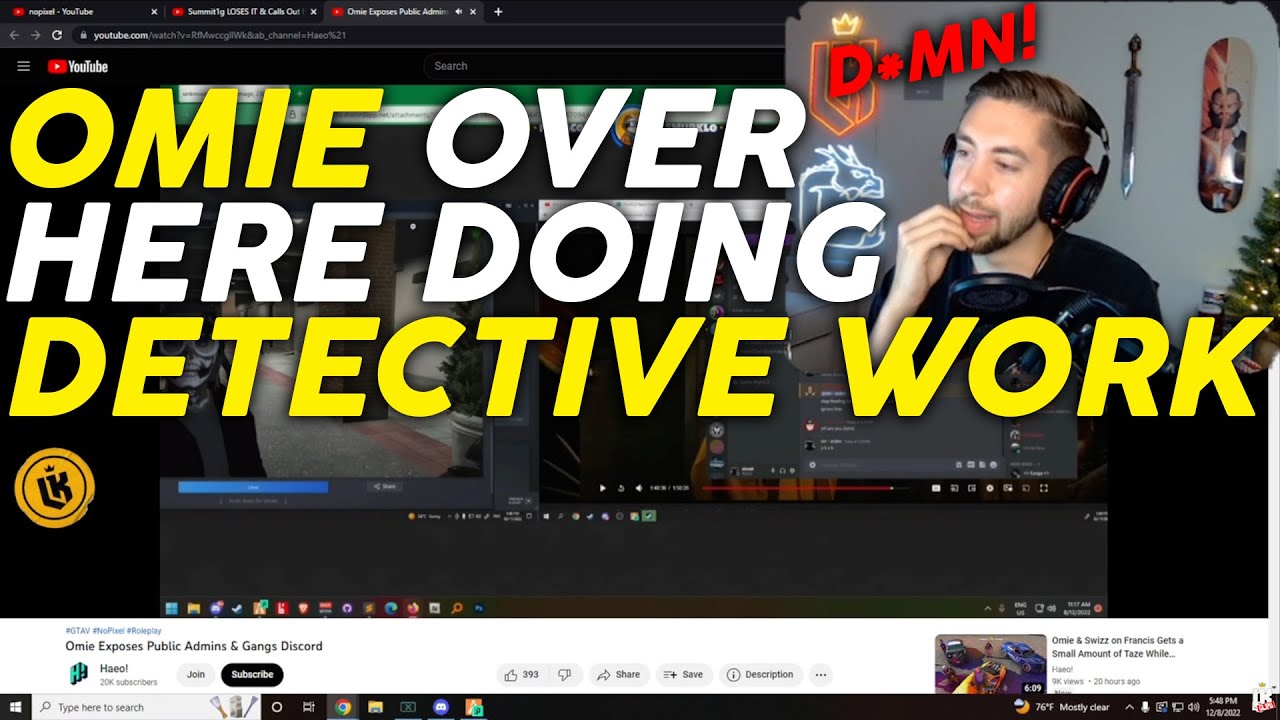Open Omie & Swizz on Francis thumbnail
The height and width of the screenshot is (720, 1280).
tap(991, 664)
